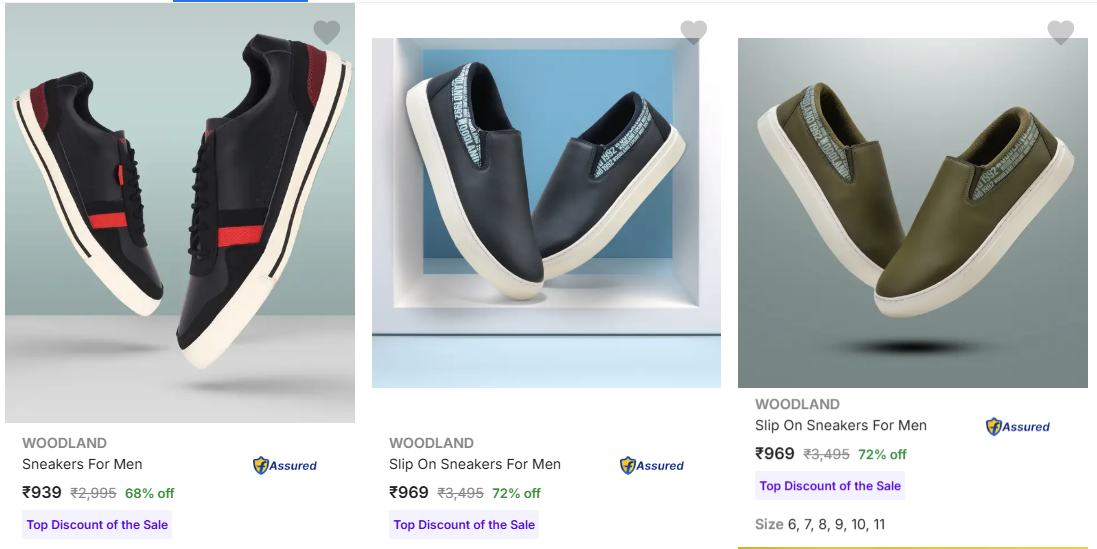Click size list 6, 7, 8, 9, 10, 11

[820, 524]
